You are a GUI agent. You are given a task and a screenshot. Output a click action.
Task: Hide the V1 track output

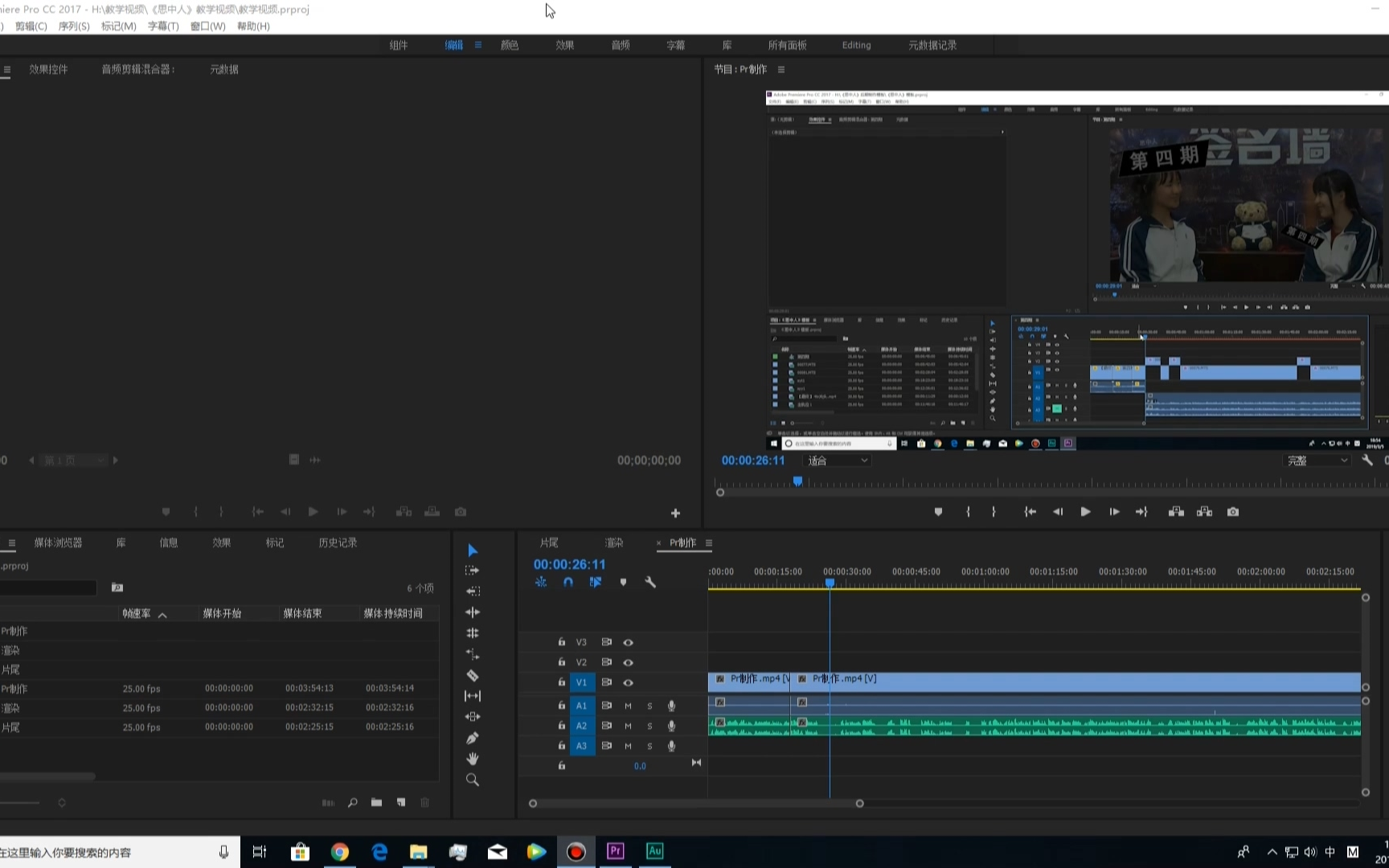click(x=629, y=682)
